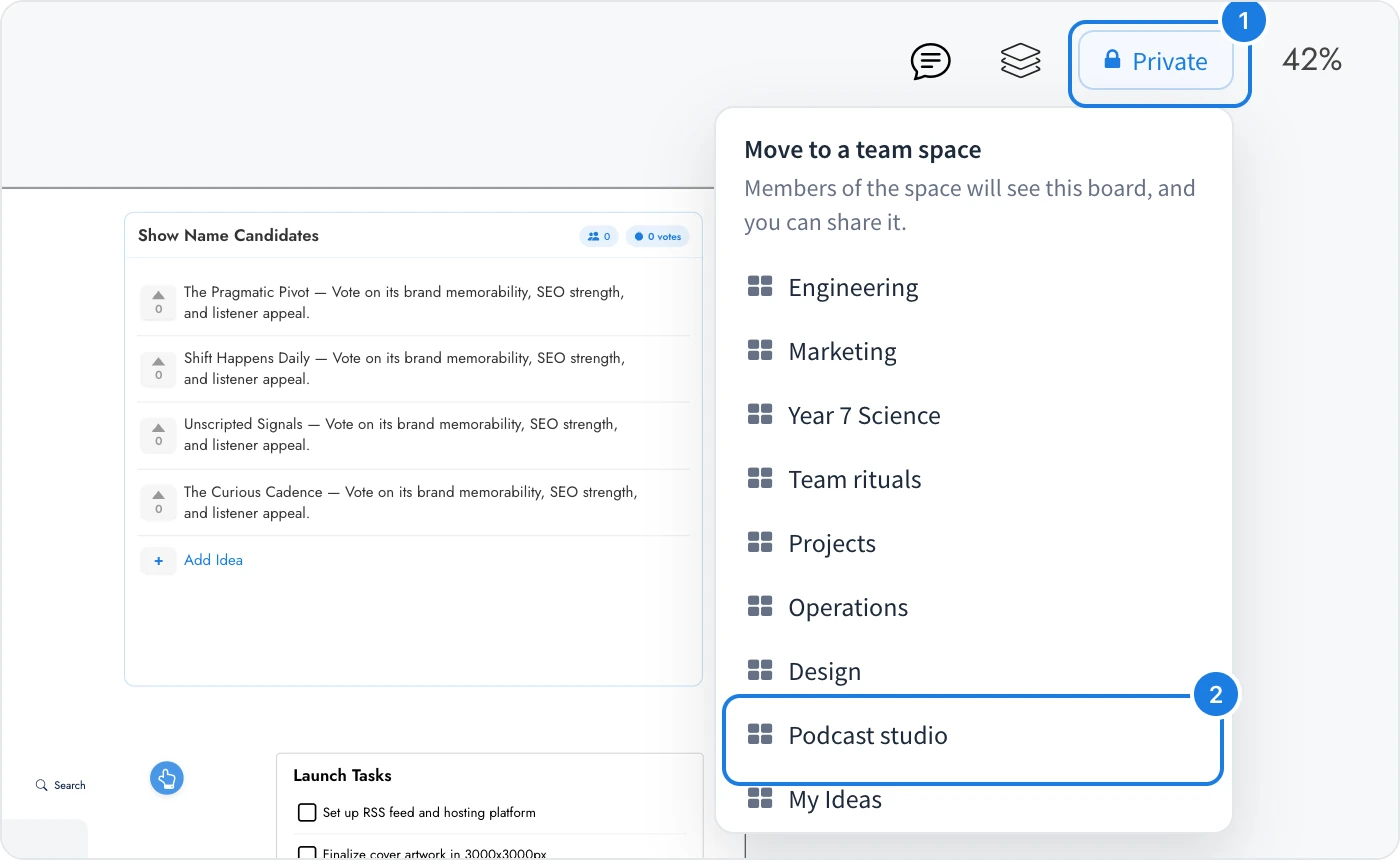Click the grid icon beside Podcast studio
This screenshot has height=860, width=1400.
click(x=760, y=735)
